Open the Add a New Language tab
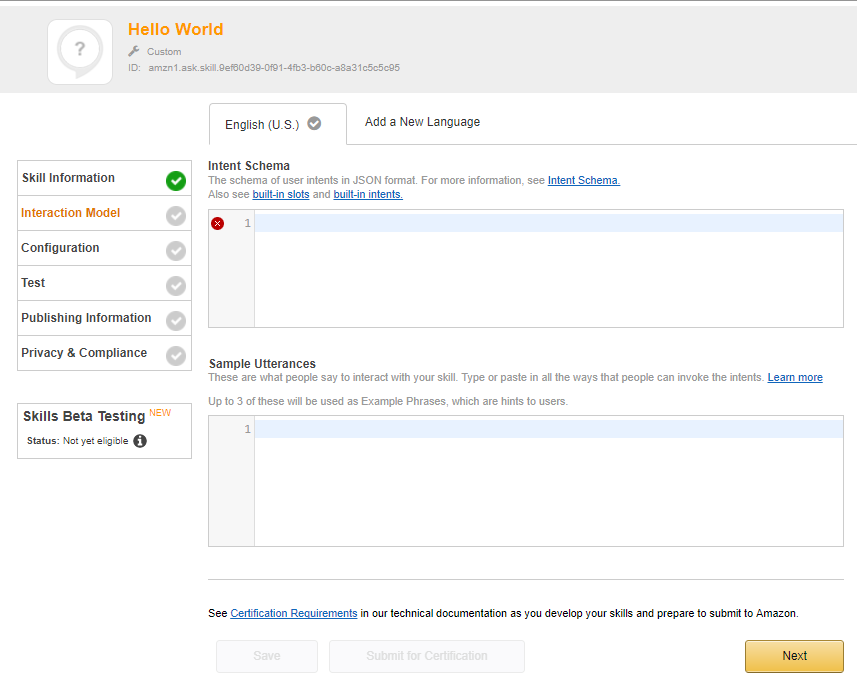Viewport: 857px width, 690px height. point(422,122)
